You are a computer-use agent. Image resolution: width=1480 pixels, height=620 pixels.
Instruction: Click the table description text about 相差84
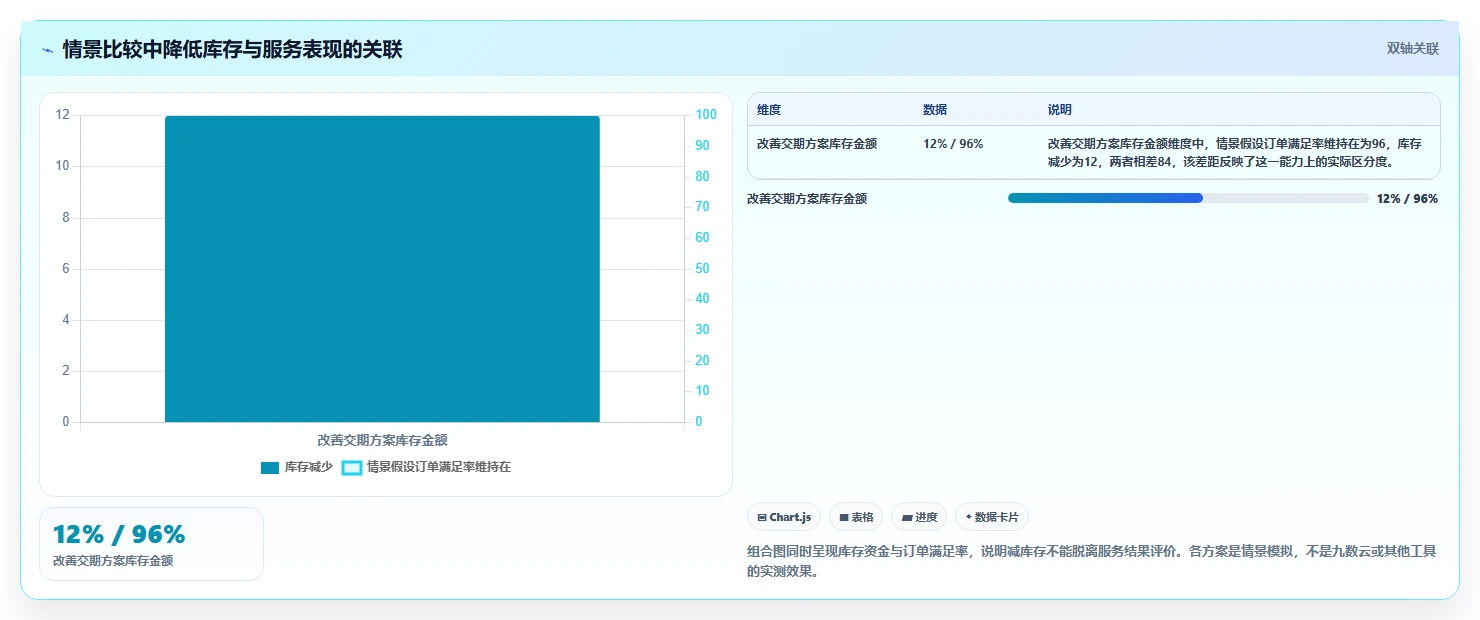tap(1235, 153)
